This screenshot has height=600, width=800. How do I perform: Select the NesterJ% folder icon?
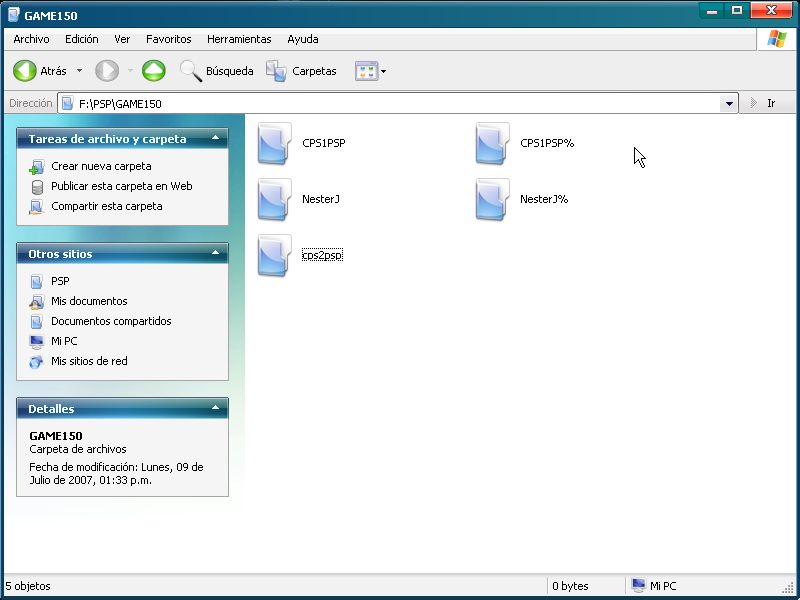coord(492,199)
